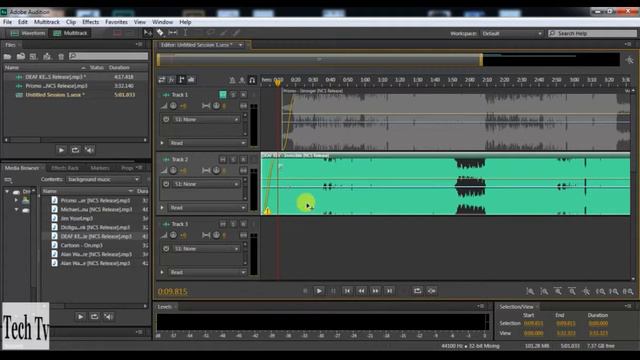Image resolution: width=640 pixels, height=360 pixels.
Task: Toggle the Inputs/Outputs view icon
Action: tap(162, 80)
